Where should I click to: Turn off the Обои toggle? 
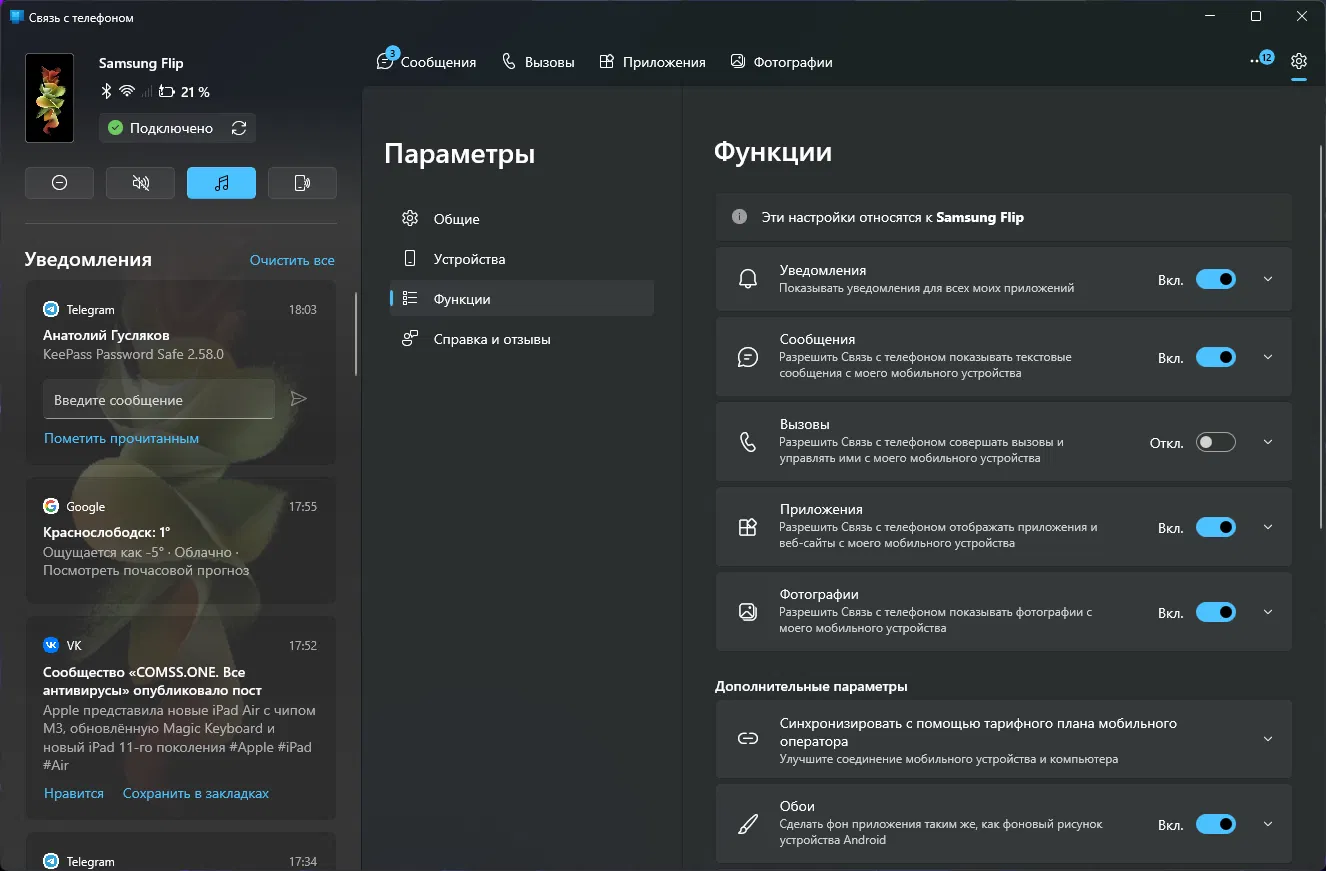pos(1216,824)
